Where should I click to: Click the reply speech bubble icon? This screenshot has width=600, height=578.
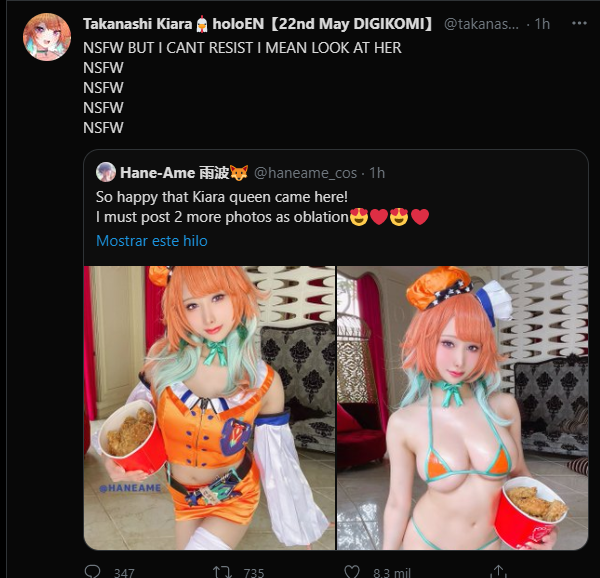point(92,572)
